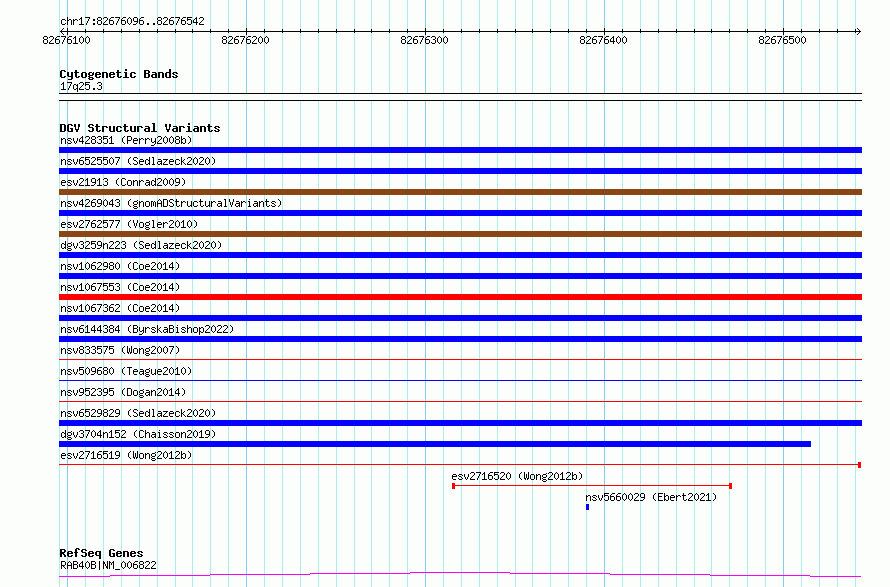Open the RAB40B|NM_006822 gene label
The width and height of the screenshot is (890, 587).
click(108, 565)
